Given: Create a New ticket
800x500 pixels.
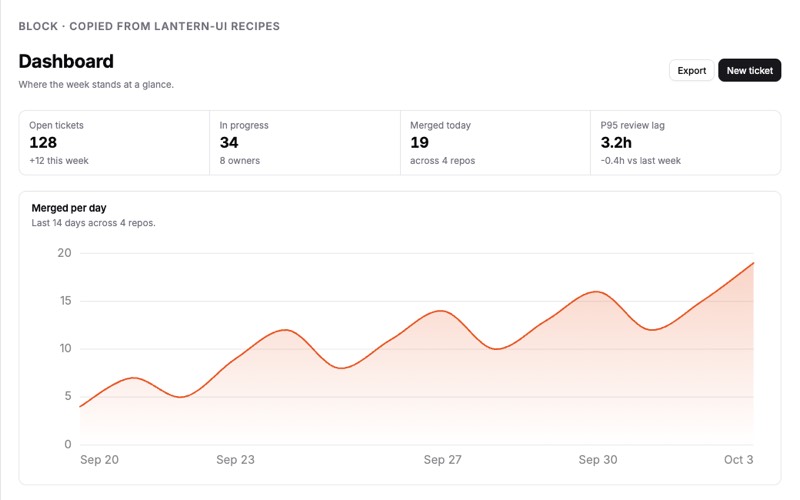Looking at the screenshot, I should 749,70.
